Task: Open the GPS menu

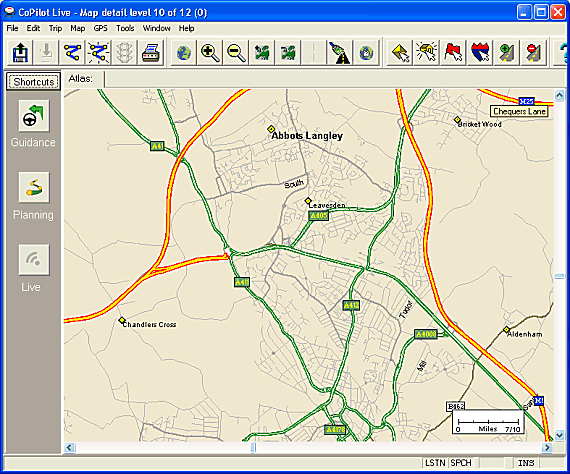Action: point(101,28)
